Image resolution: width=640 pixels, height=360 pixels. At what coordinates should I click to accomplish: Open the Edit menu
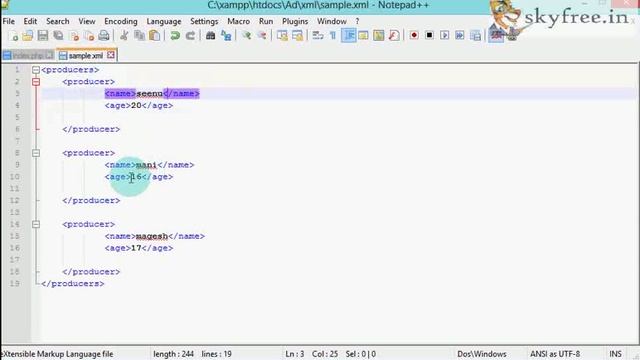30,21
